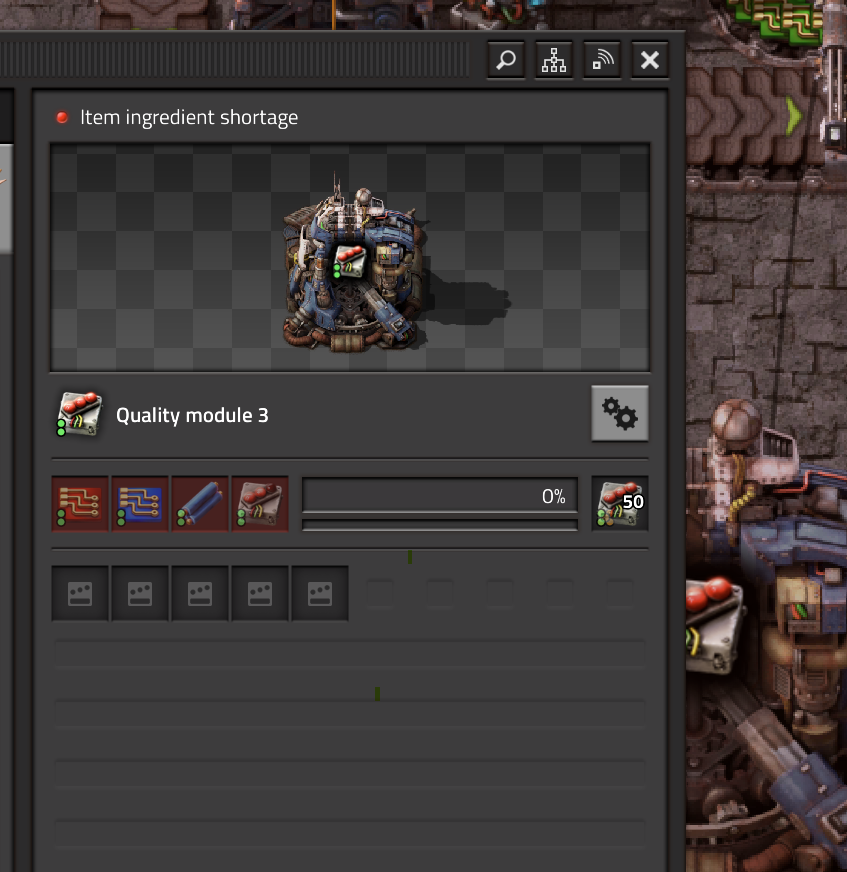The height and width of the screenshot is (872, 847).
Task: Click the 'Quality module 3' recipe name
Action: click(x=192, y=415)
